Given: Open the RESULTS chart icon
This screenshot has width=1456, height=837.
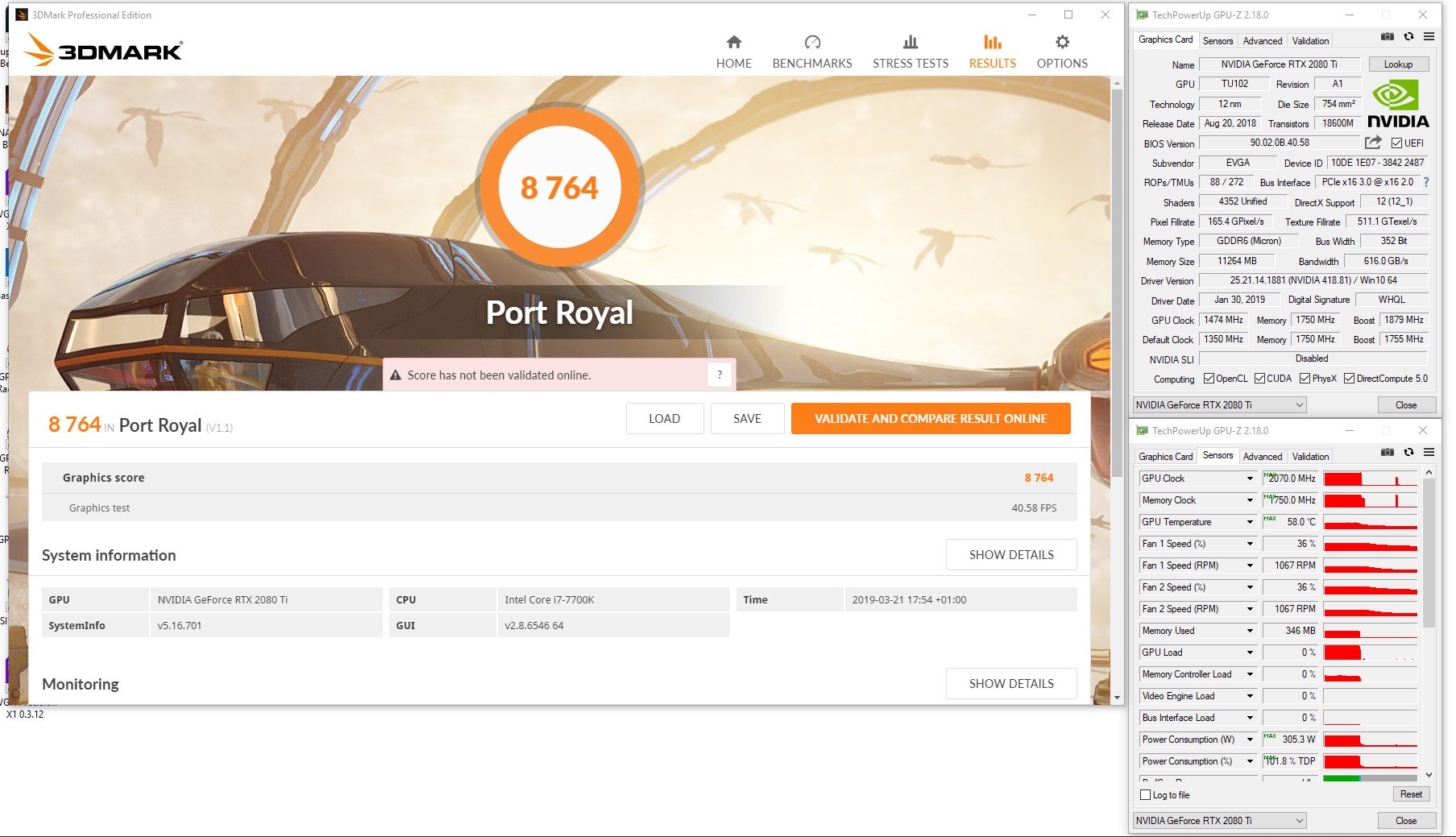Looking at the screenshot, I should tap(993, 42).
